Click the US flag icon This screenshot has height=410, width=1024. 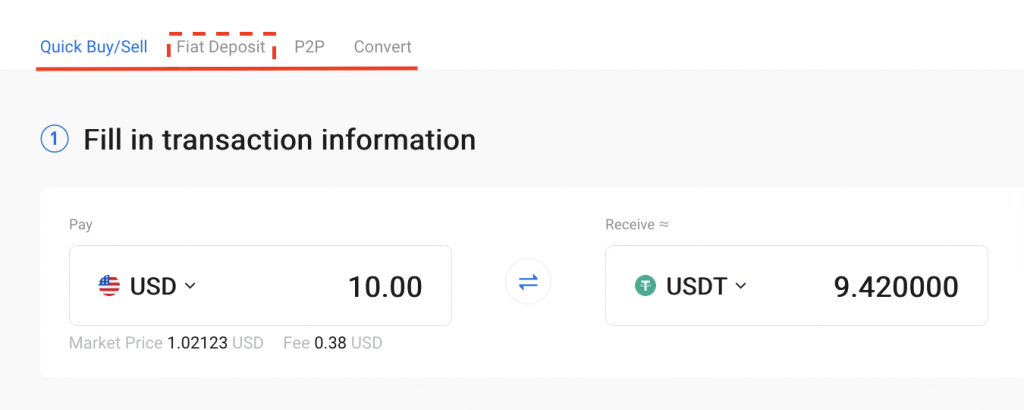109,286
